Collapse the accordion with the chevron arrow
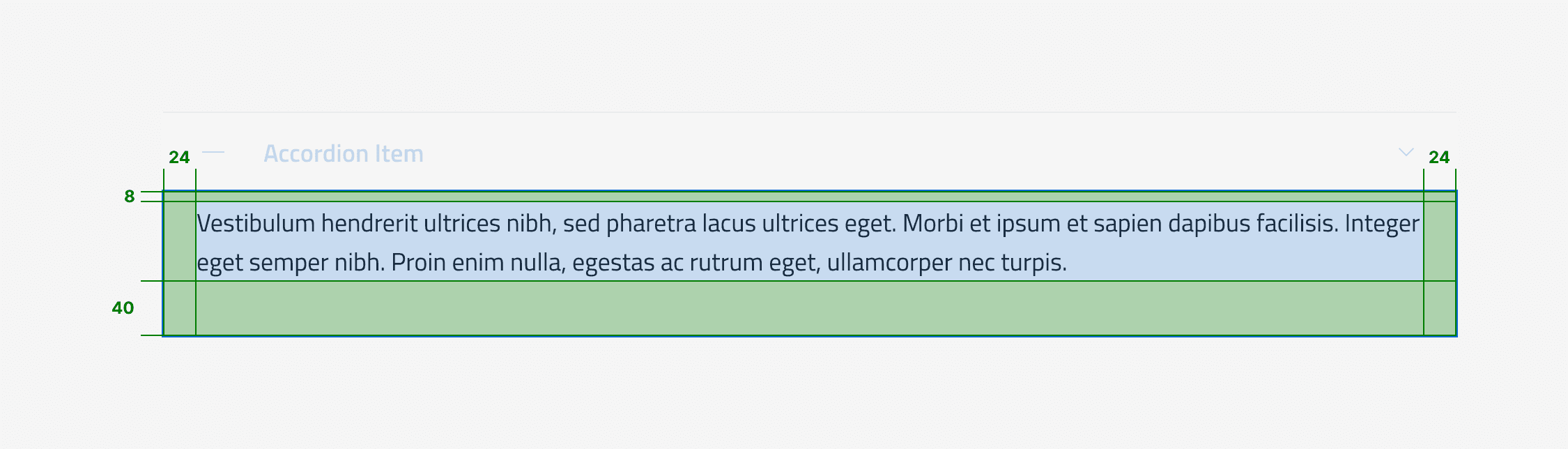This screenshot has height=449, width=1568. 1406,152
